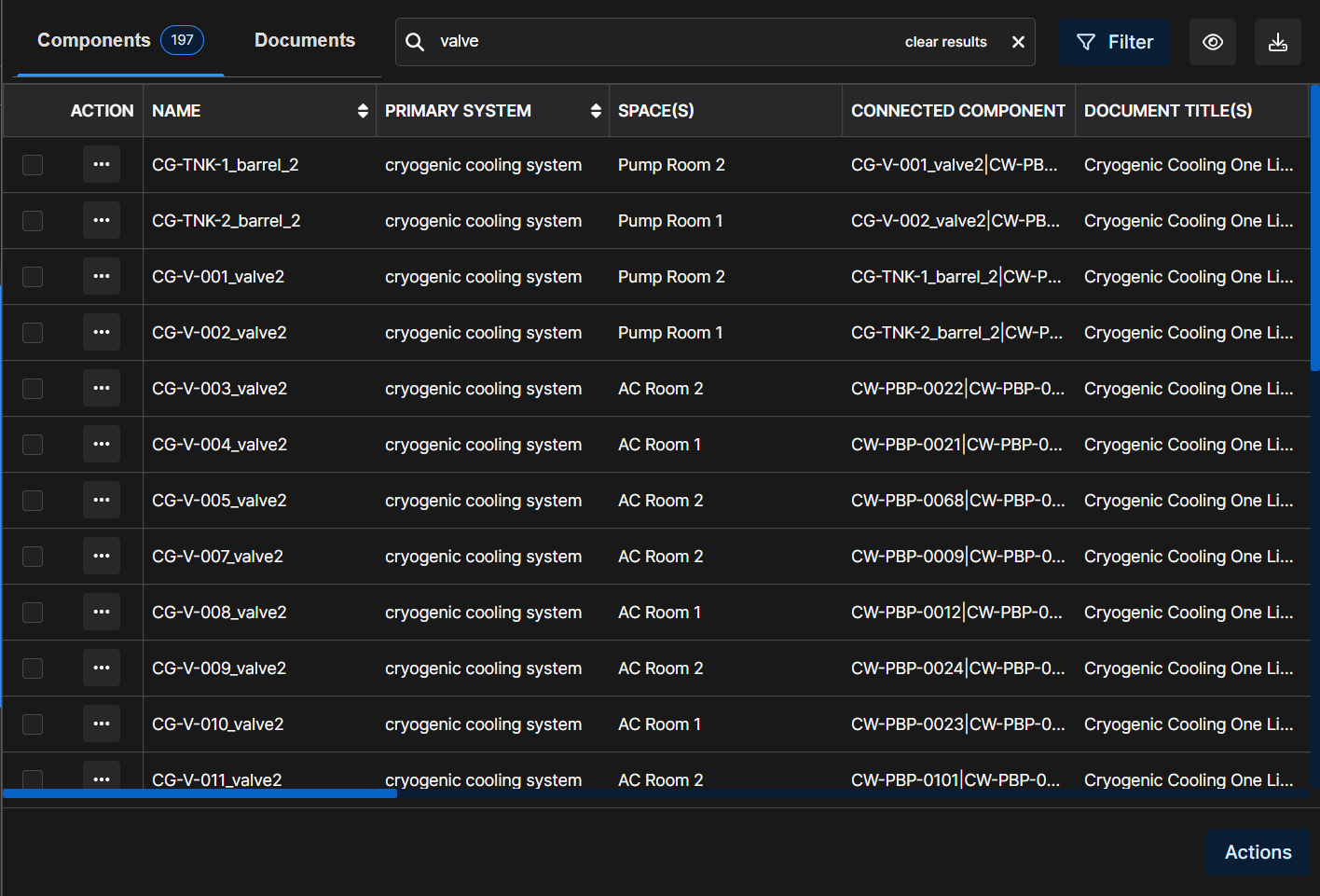Tick the checkbox for CG-V-001_valve2
Image resolution: width=1320 pixels, height=896 pixels.
pos(33,277)
